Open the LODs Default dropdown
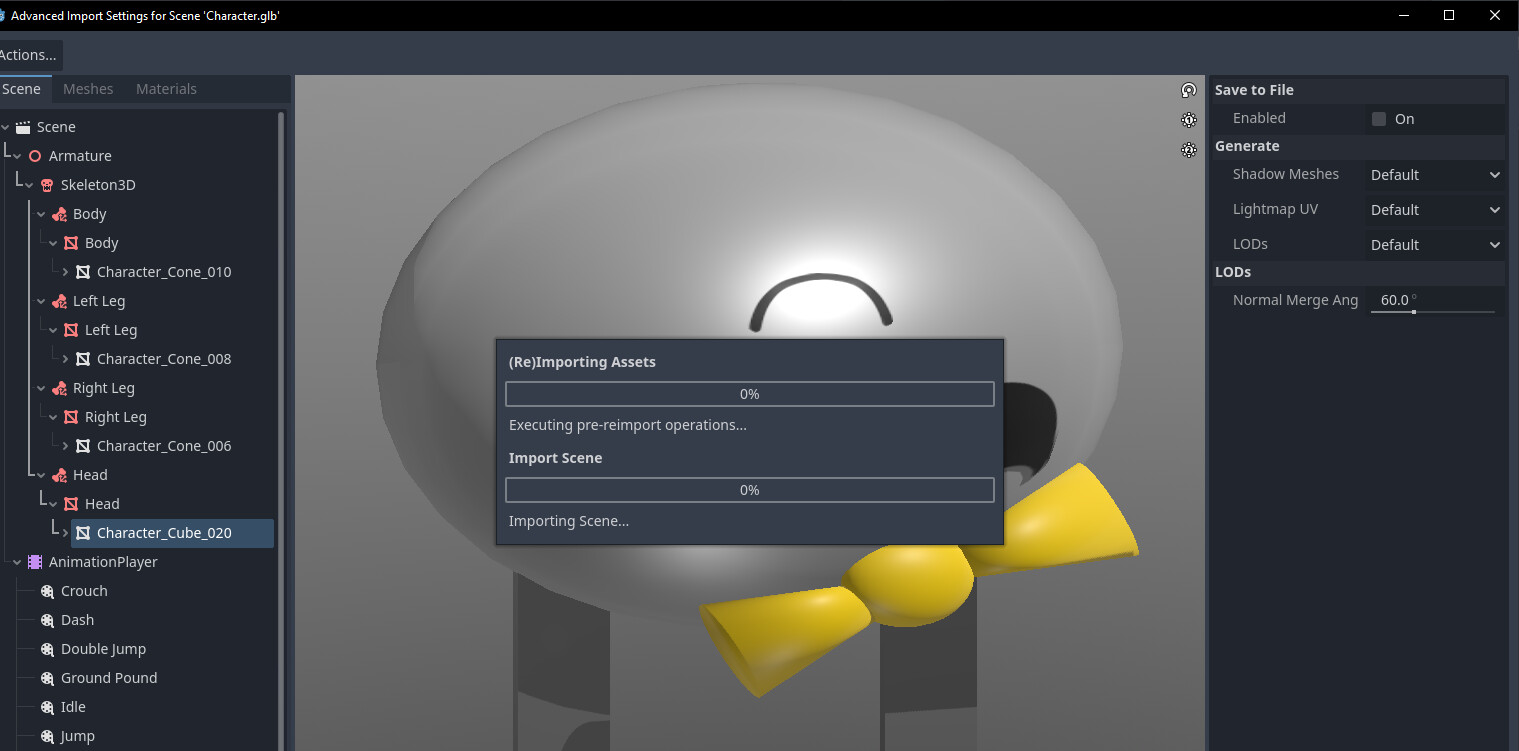 (1435, 245)
